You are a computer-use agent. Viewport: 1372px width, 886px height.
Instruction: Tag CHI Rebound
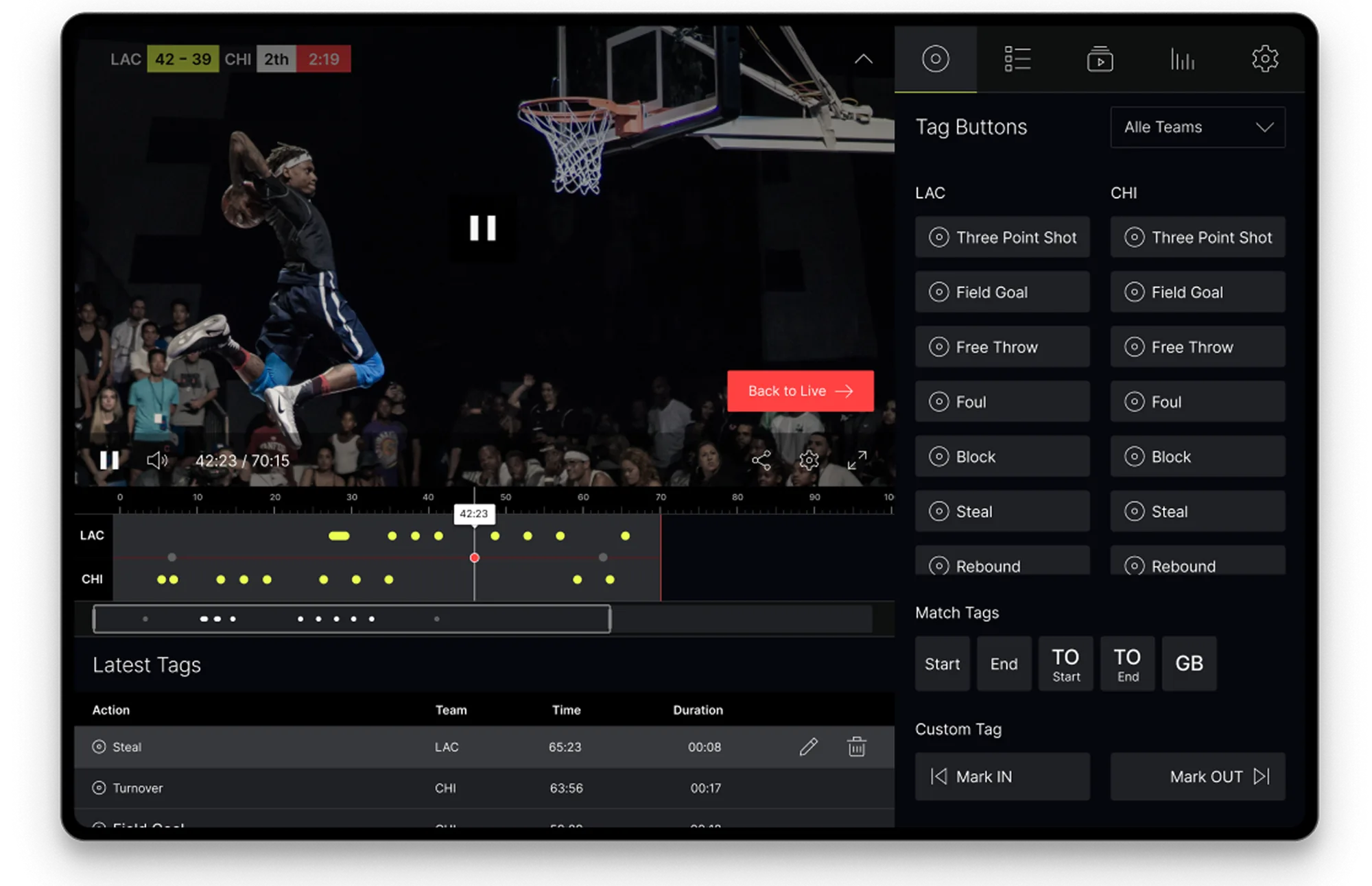tap(1198, 561)
